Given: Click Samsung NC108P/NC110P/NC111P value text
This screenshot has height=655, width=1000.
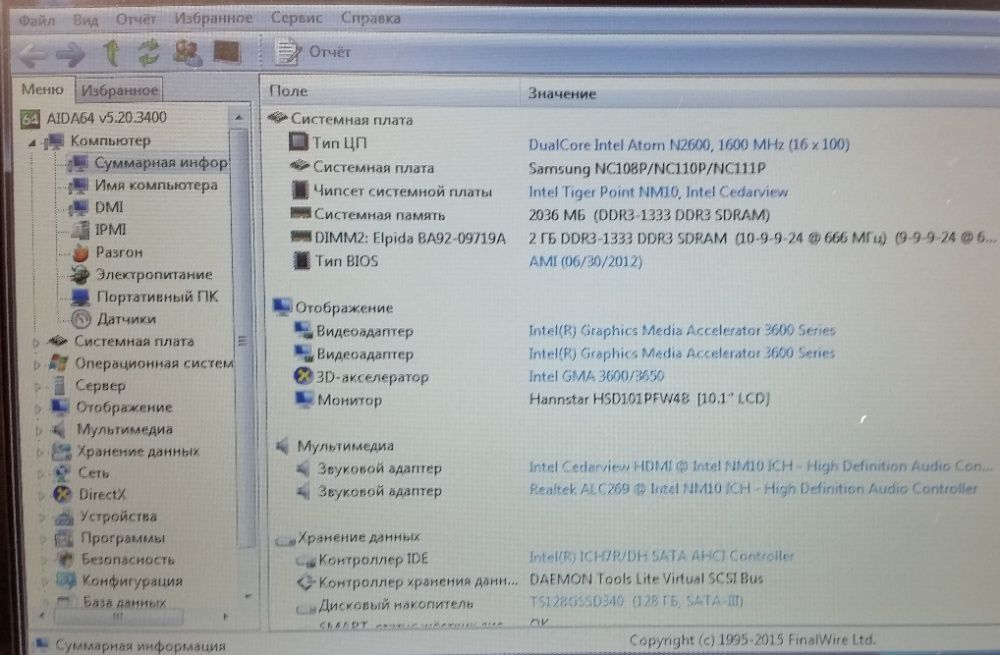Looking at the screenshot, I should (x=647, y=168).
